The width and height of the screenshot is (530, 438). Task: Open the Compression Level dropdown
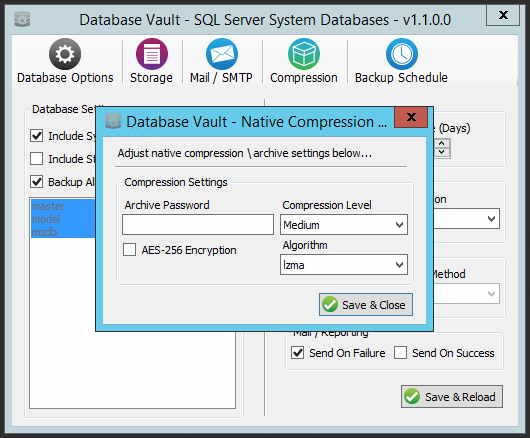coord(344,225)
